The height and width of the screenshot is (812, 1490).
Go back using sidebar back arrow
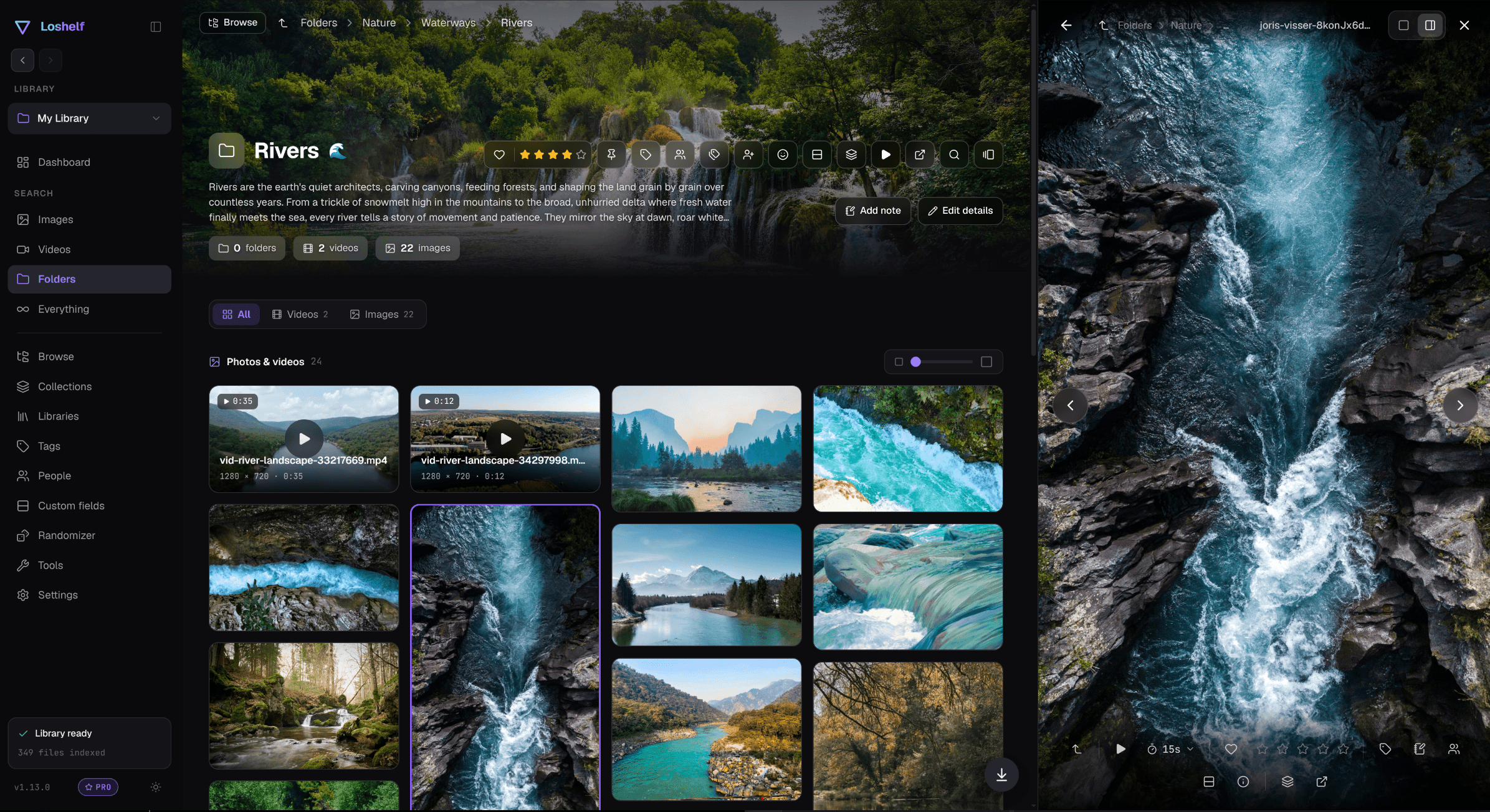pos(22,60)
